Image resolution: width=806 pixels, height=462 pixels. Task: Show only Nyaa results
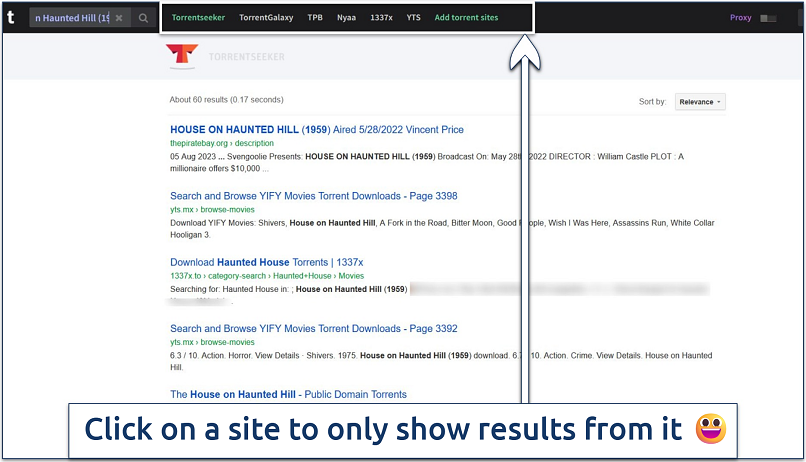(x=346, y=18)
